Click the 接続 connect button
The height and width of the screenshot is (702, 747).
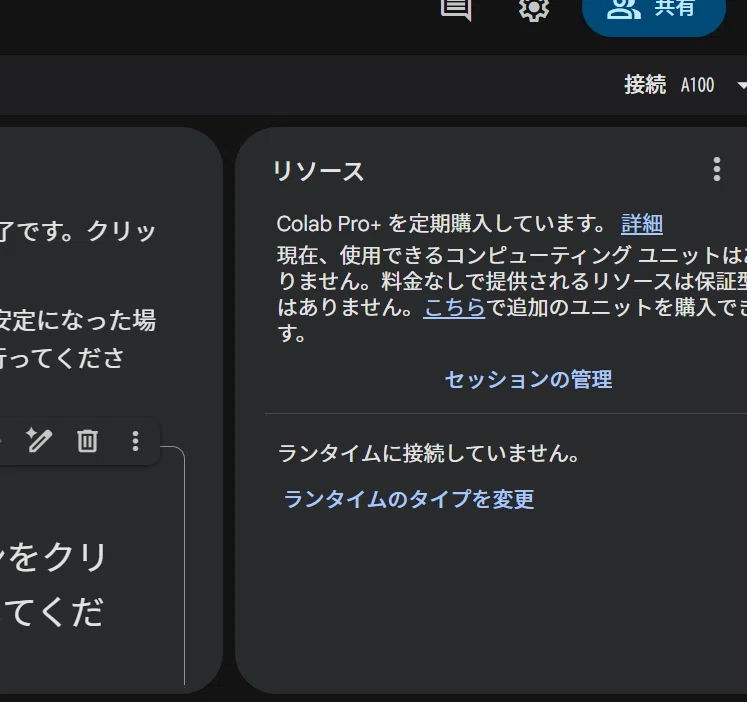coord(645,85)
